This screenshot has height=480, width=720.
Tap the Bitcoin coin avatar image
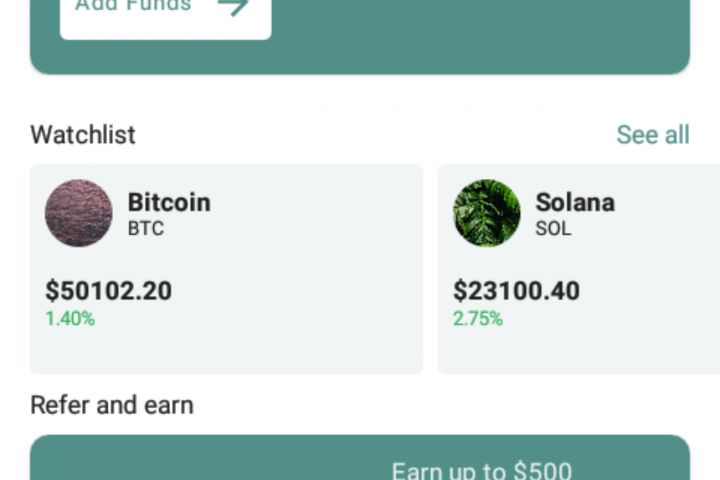coord(78,213)
